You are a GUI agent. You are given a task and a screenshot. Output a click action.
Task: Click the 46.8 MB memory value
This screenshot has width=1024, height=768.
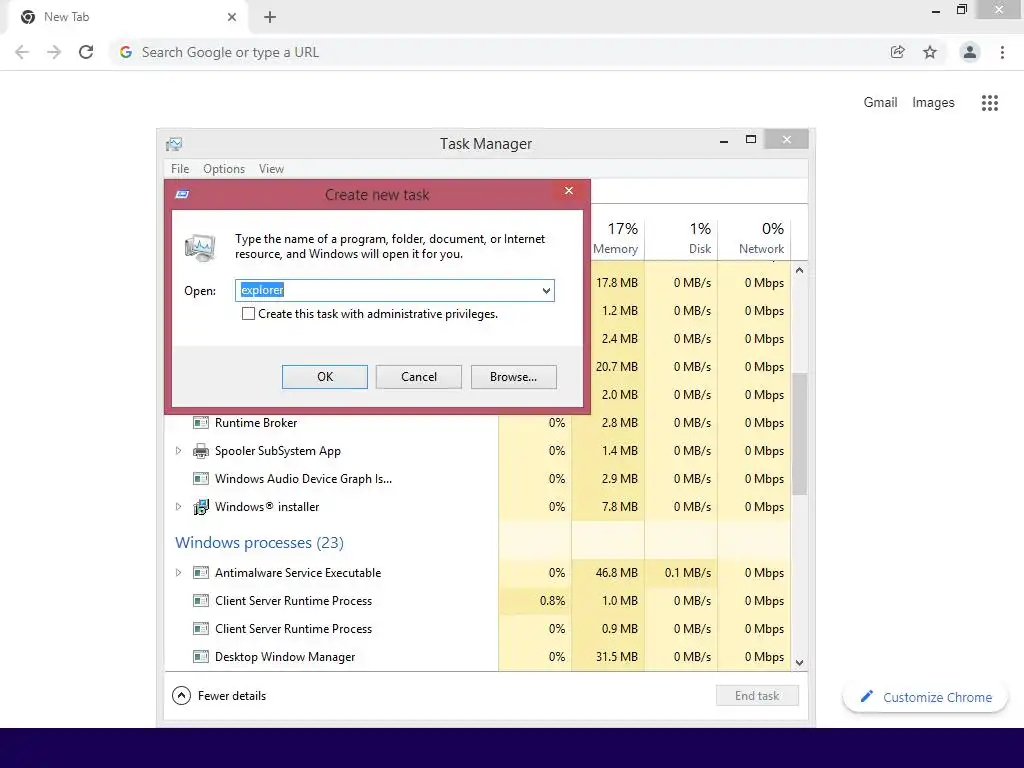616,573
